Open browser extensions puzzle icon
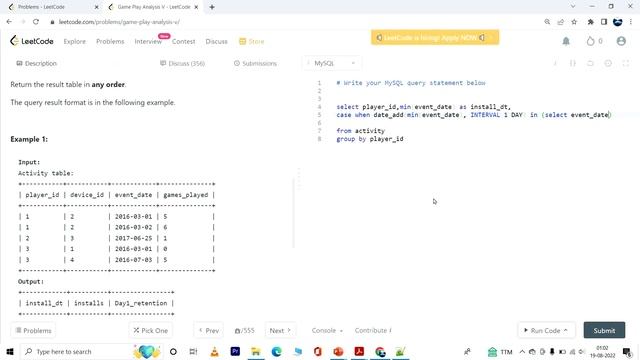This screenshot has width=640, height=360. [x=590, y=22]
